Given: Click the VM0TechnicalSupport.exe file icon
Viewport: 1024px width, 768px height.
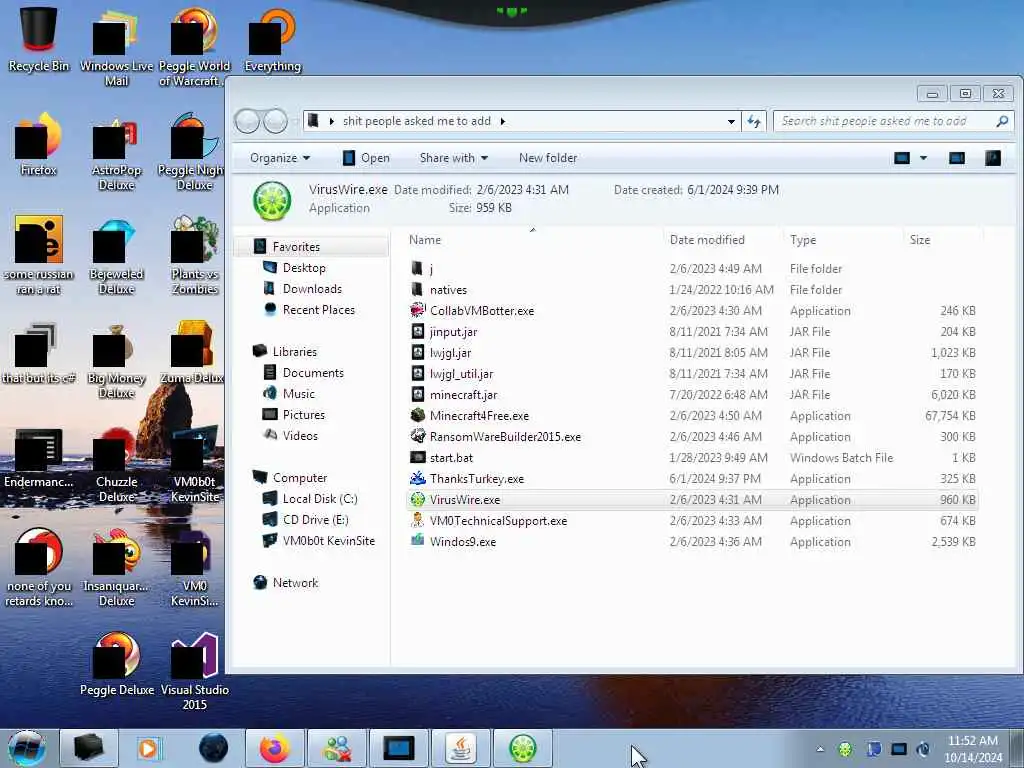Looking at the screenshot, I should (x=418, y=520).
